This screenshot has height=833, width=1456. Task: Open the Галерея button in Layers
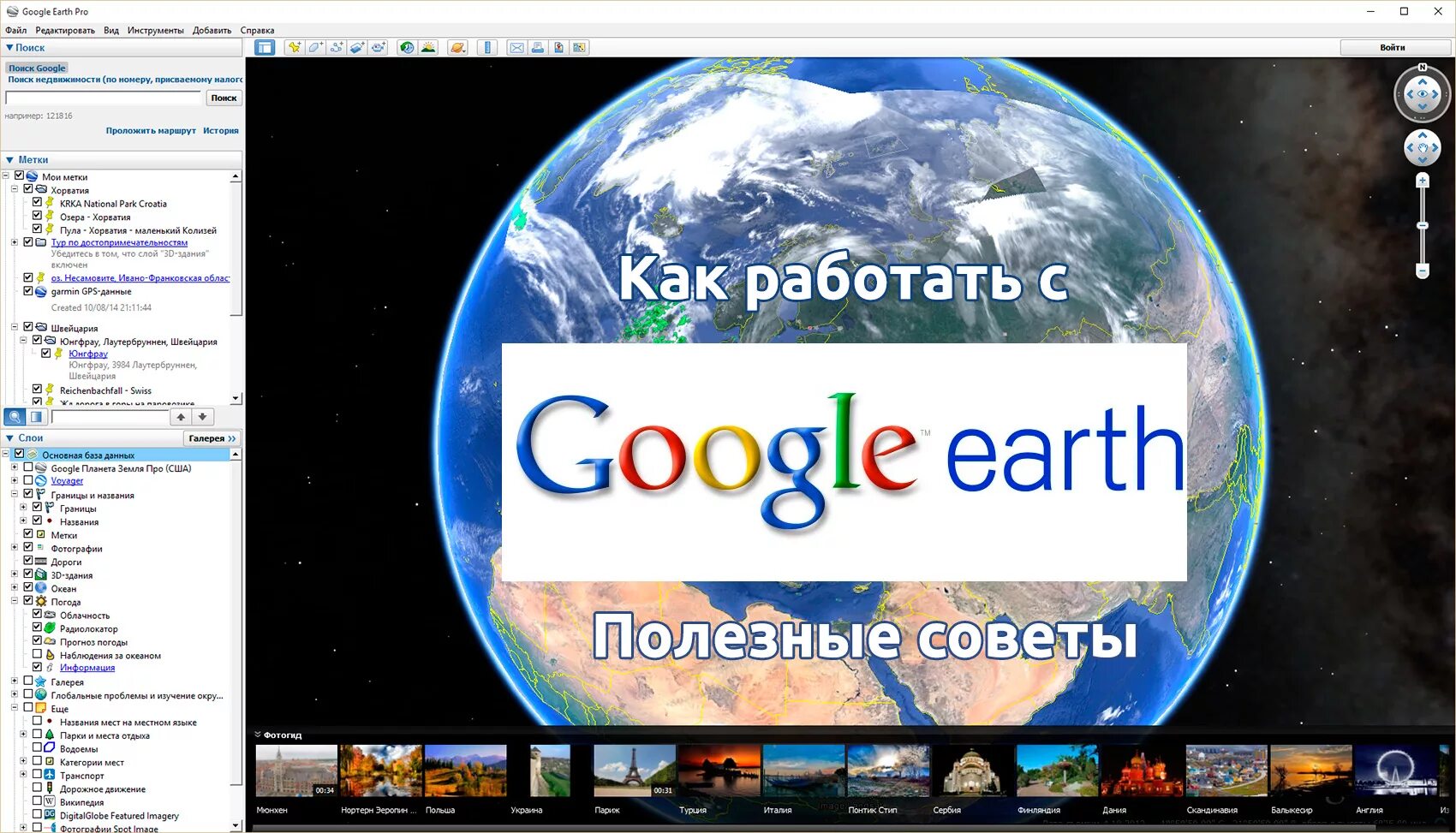[x=212, y=438]
